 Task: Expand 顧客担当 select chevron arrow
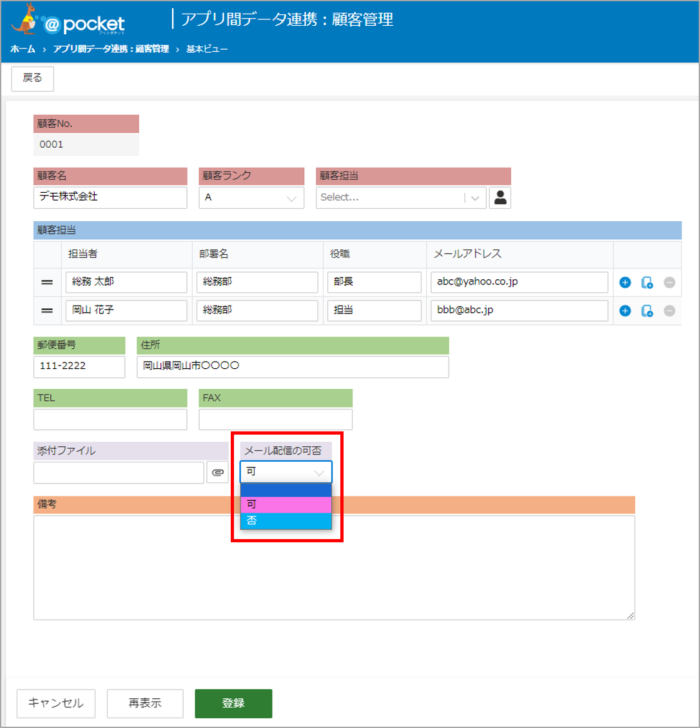pyautogui.click(x=475, y=198)
